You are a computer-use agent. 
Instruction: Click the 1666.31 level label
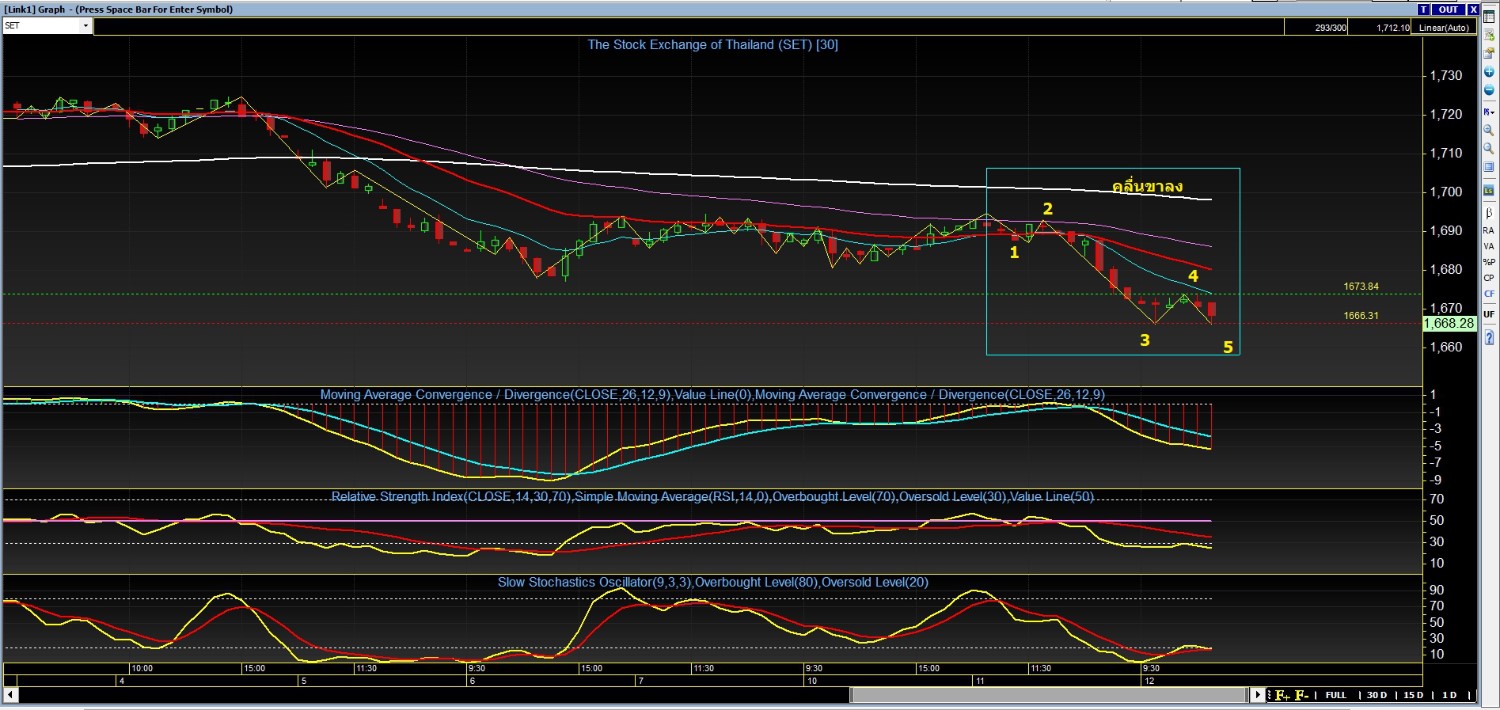1361,315
